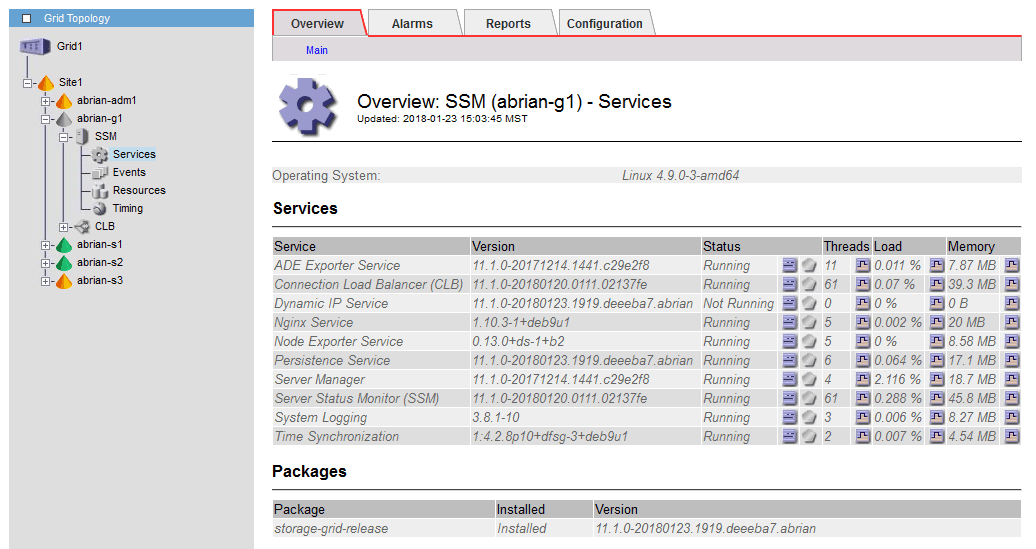Expand the abrian-adm1 node
This screenshot has height=549, width=1036.
tap(45, 101)
